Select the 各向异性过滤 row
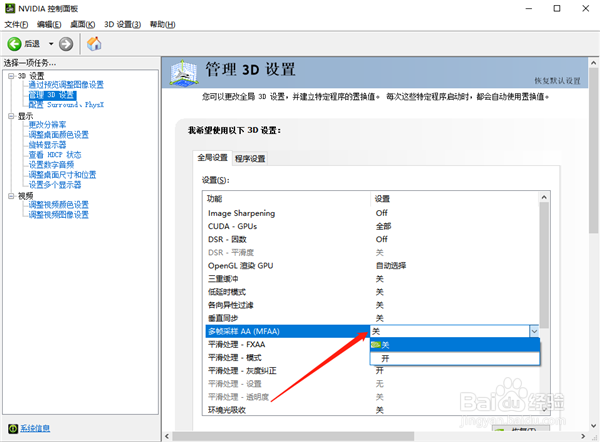Screen dimensions: 600x442 pos(372,305)
